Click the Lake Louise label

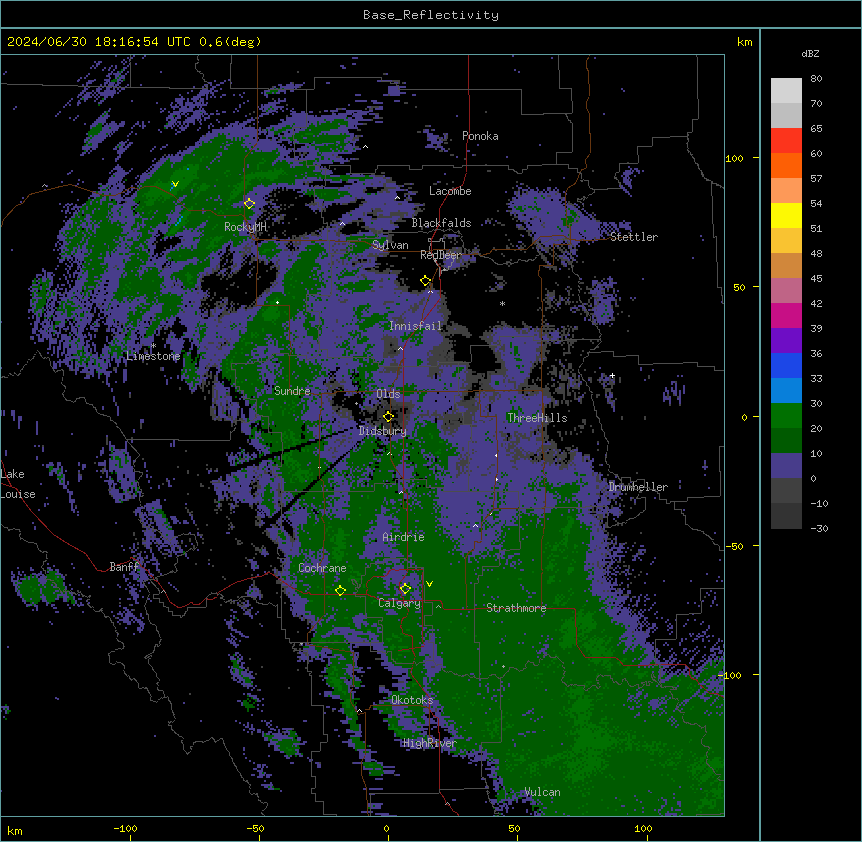(x=18, y=484)
